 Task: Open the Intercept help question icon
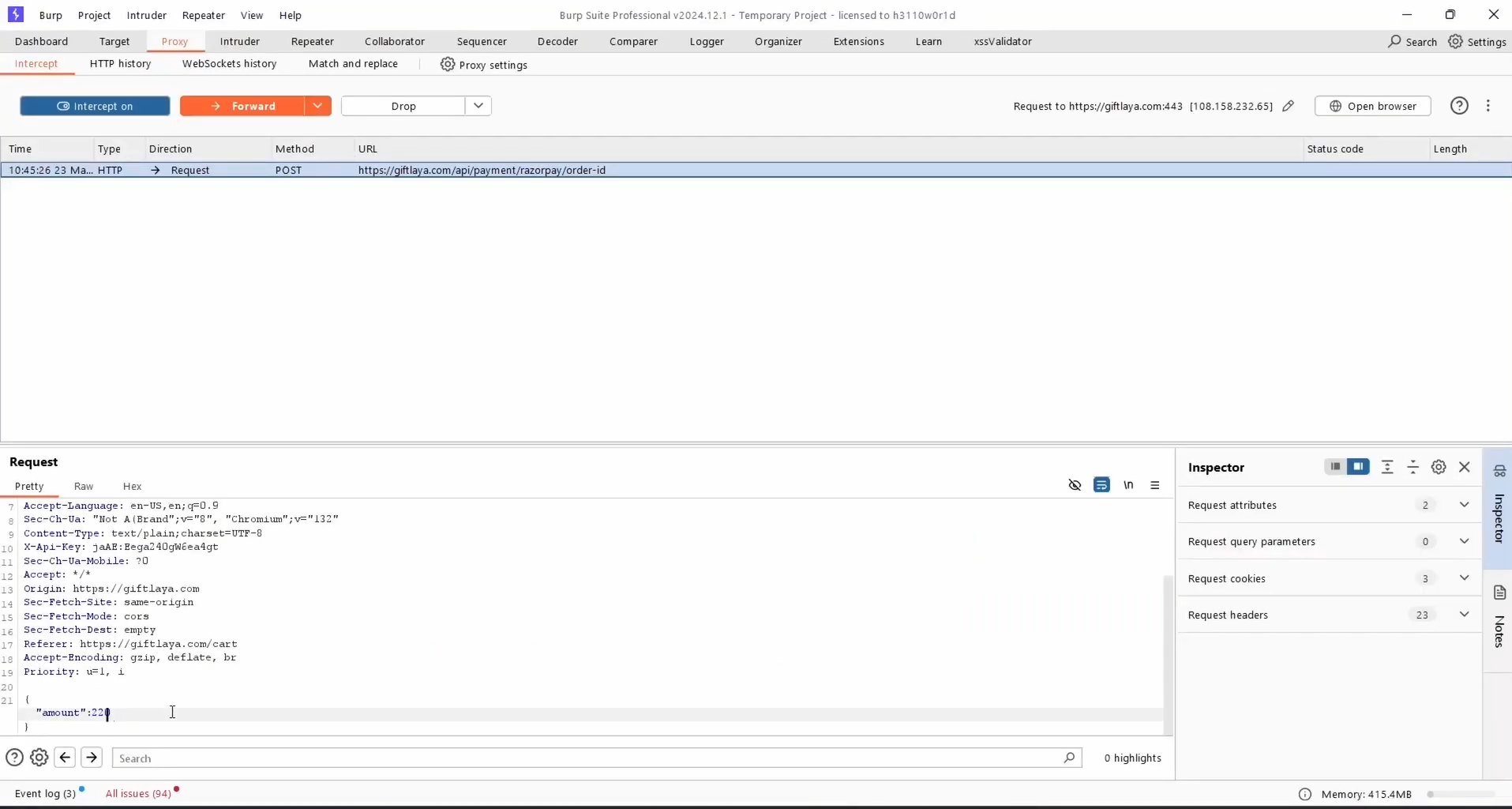[1459, 106]
